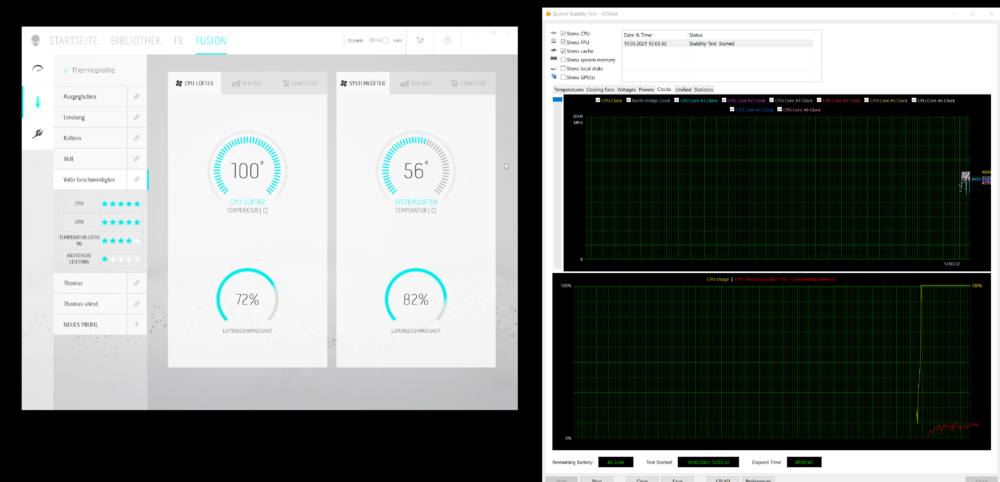
Task: Click the link icon beside Kühlen profile
Action: click(x=137, y=138)
